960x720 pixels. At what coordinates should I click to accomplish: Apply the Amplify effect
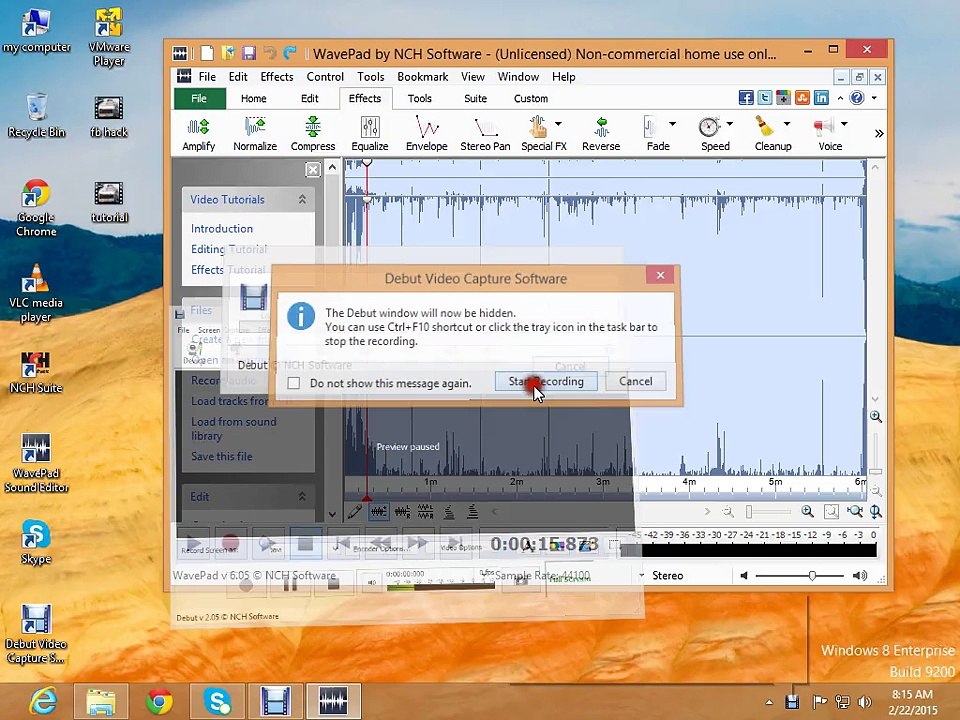198,133
